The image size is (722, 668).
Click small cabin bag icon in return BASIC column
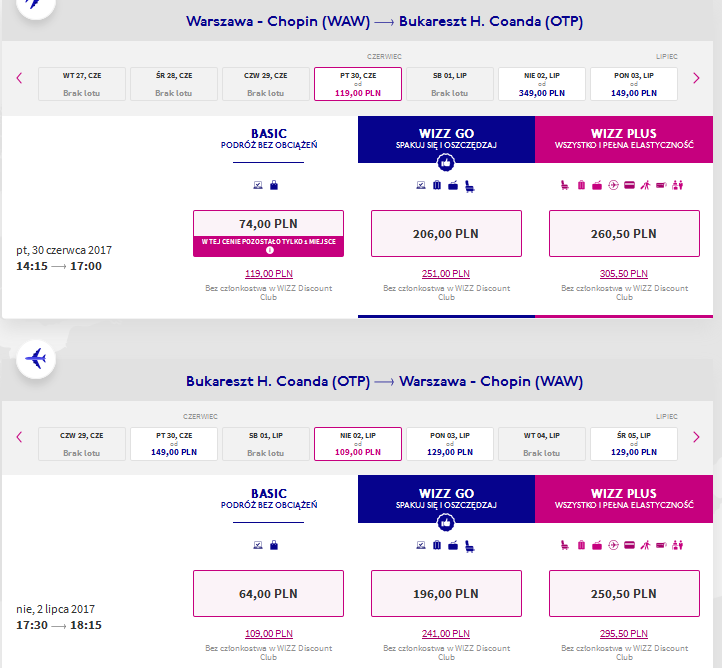click(x=274, y=545)
